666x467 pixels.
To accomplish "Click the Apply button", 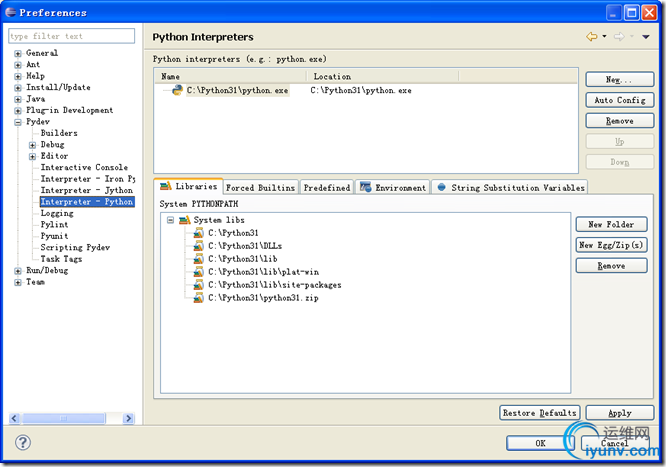I will click(x=619, y=413).
